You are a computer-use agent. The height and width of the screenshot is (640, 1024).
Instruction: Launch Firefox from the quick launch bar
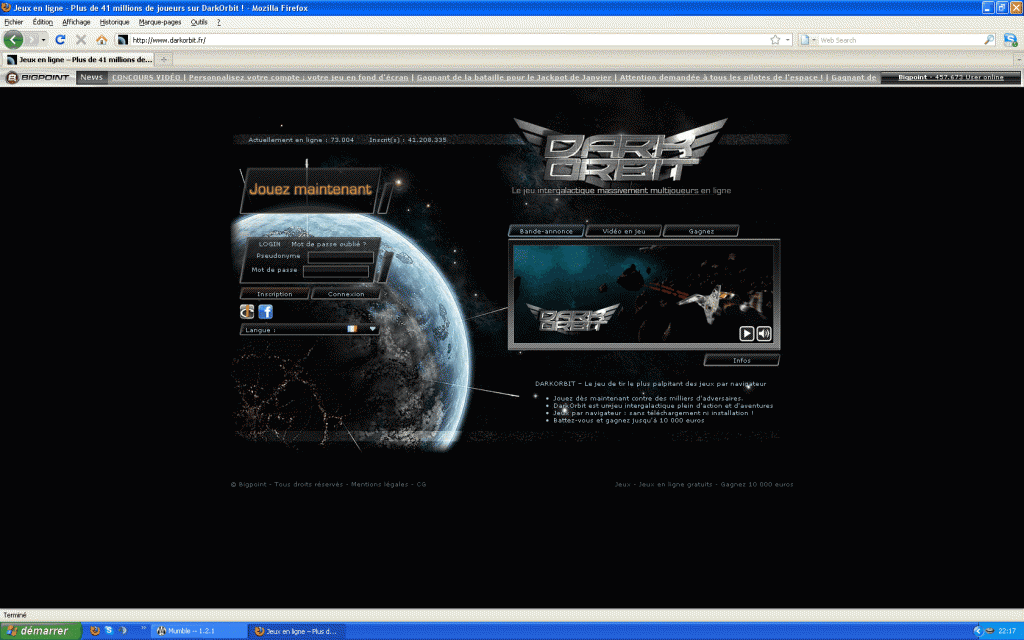click(x=95, y=631)
